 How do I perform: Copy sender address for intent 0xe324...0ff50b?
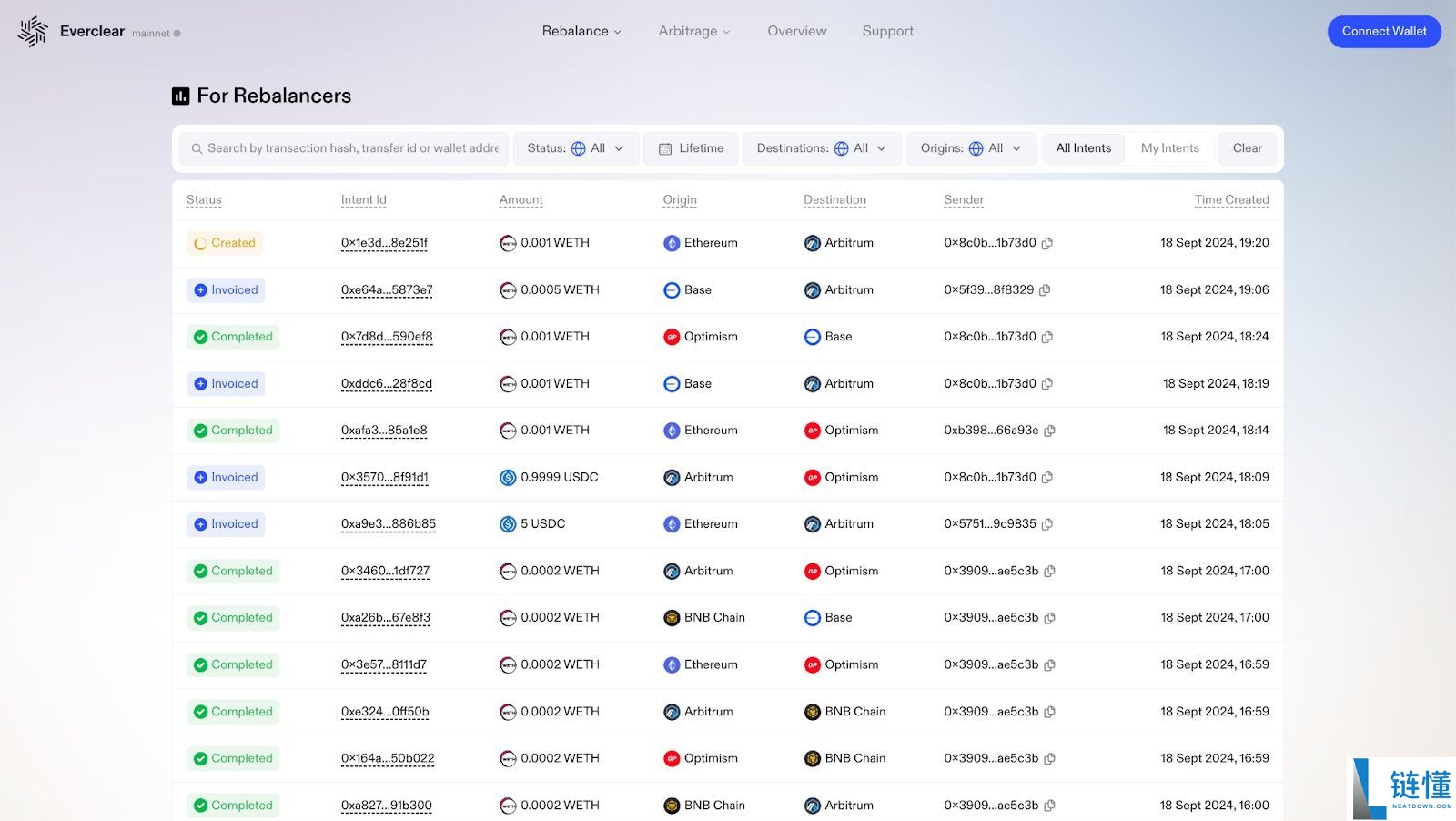[1050, 712]
